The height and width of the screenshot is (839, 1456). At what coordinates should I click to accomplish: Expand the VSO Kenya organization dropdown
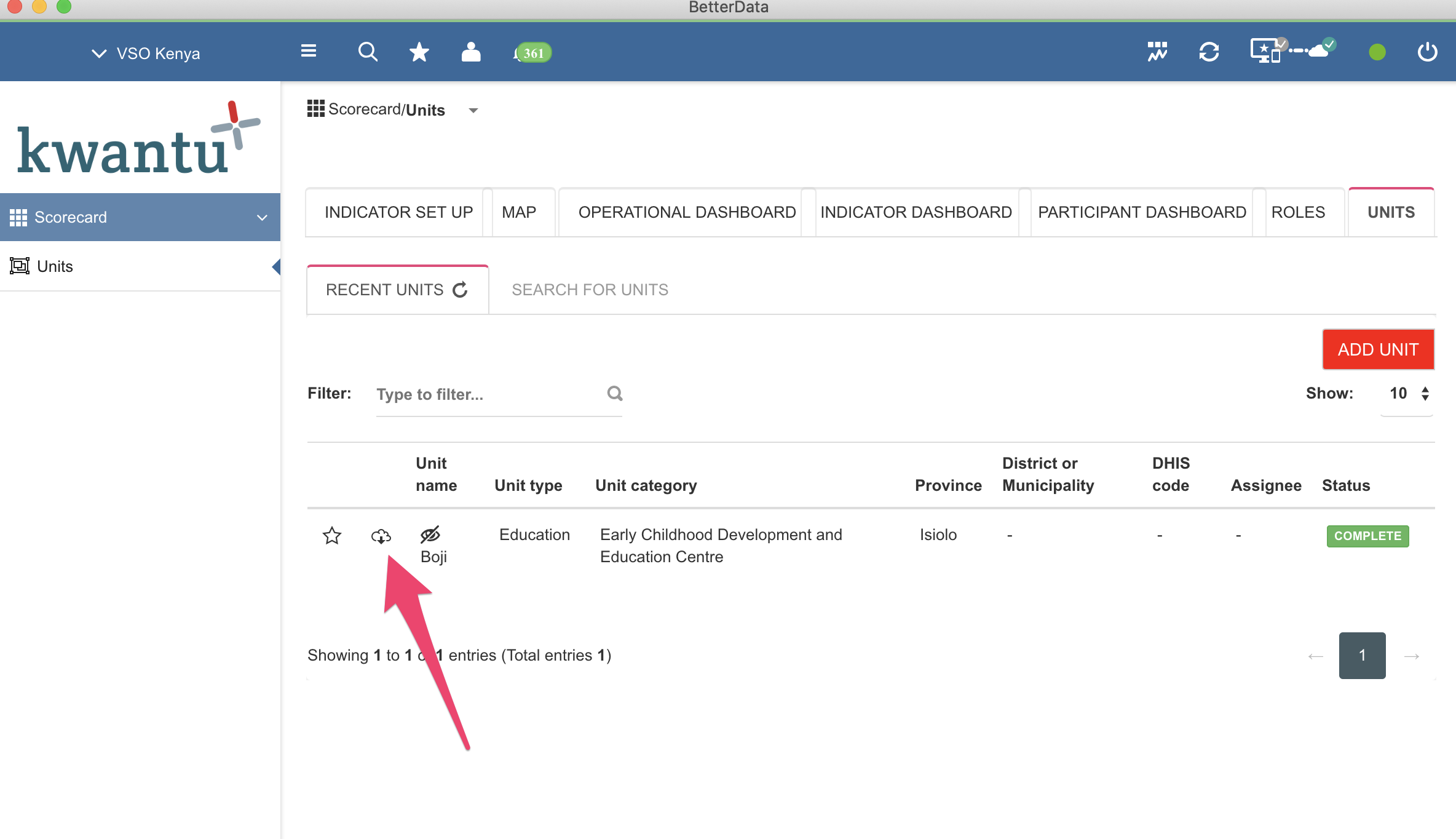tap(146, 54)
